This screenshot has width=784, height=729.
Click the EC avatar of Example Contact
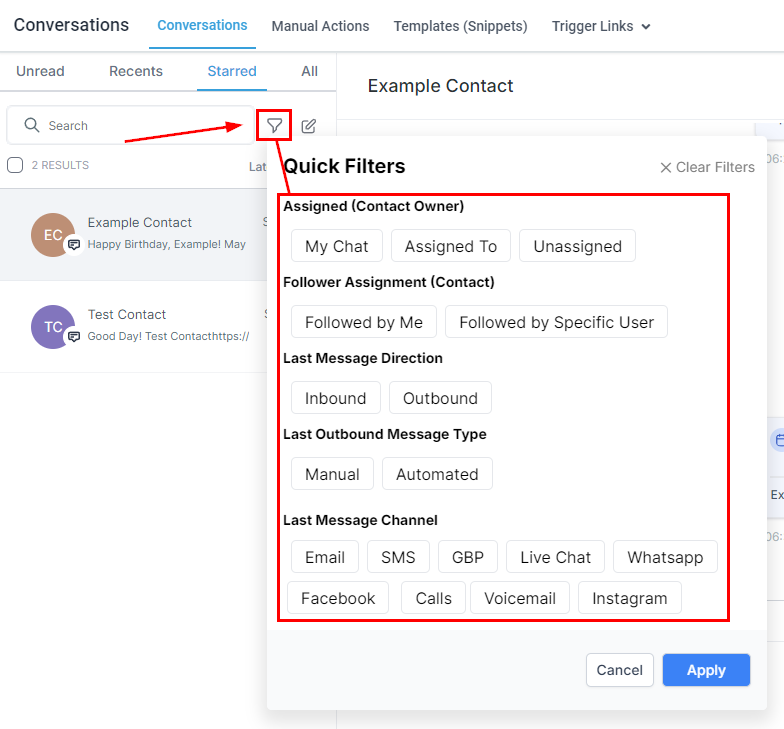pos(53,235)
